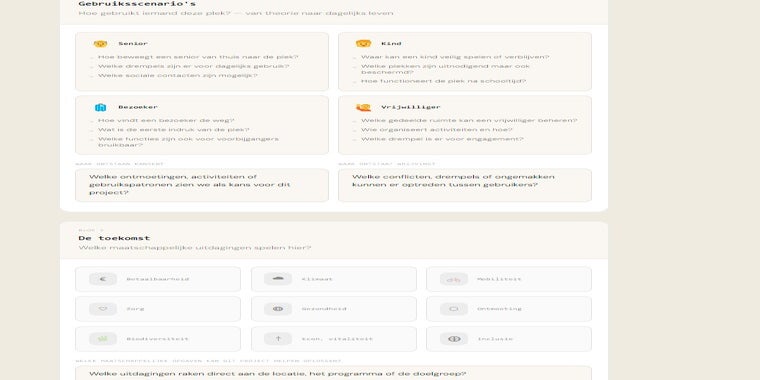This screenshot has height=380, width=760.
Task: Click the 'Bezoeker' card title
Action: [138, 107]
